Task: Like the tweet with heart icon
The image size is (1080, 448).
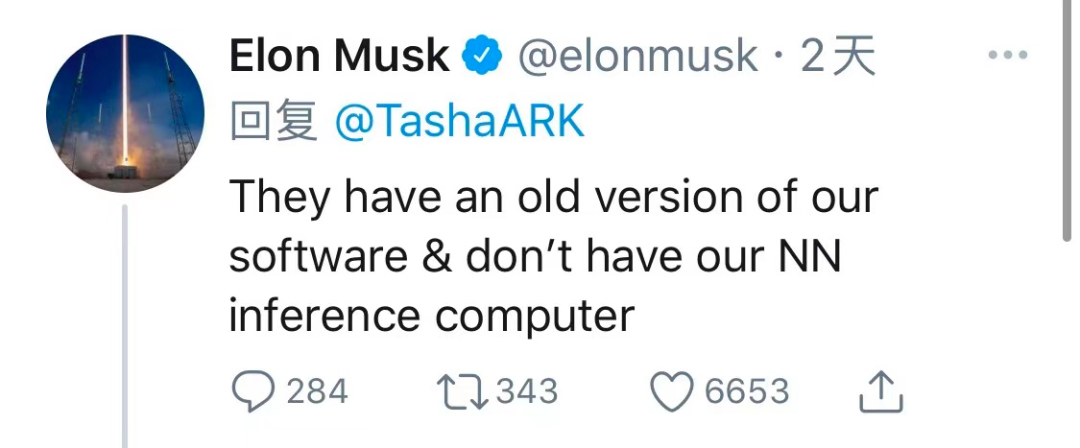Action: 672,391
